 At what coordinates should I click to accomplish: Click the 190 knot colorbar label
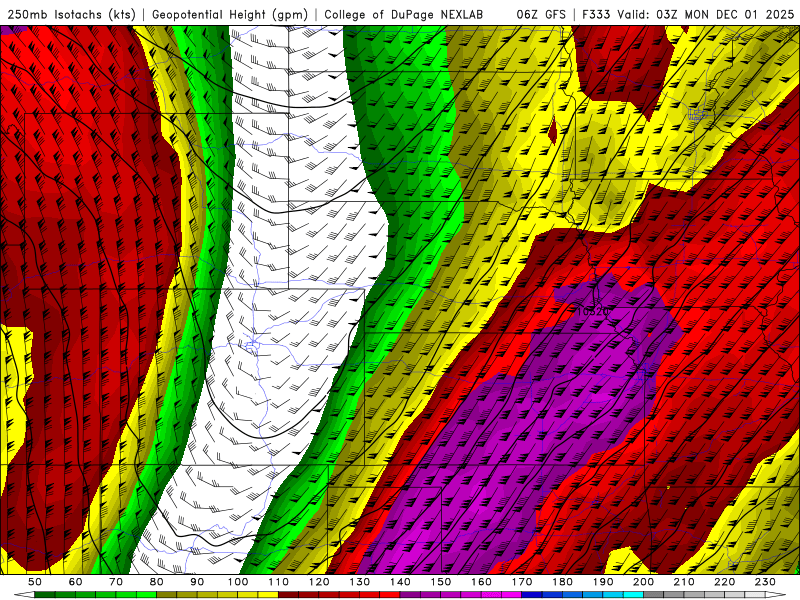(603, 582)
